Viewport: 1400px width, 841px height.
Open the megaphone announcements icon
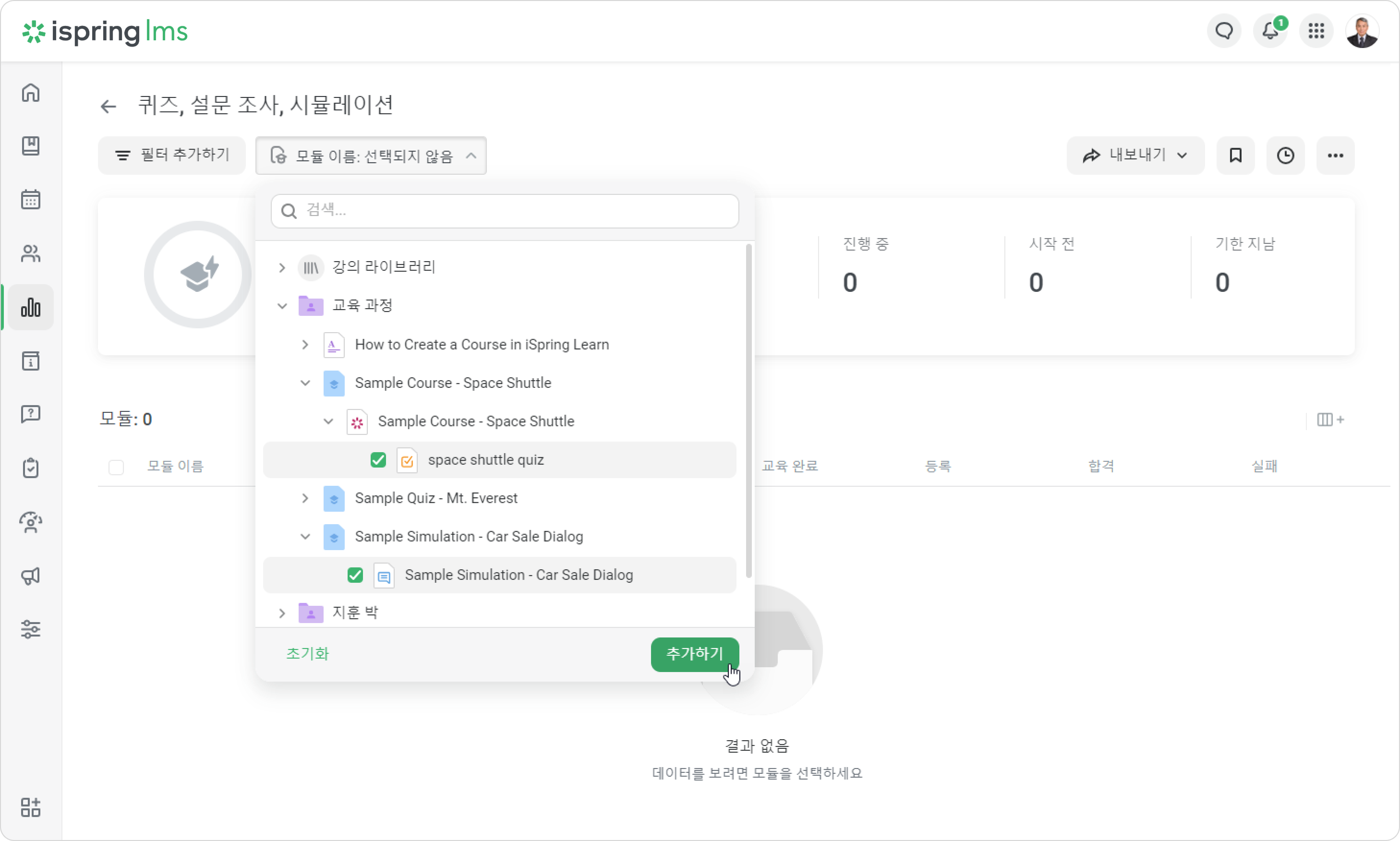(31, 576)
